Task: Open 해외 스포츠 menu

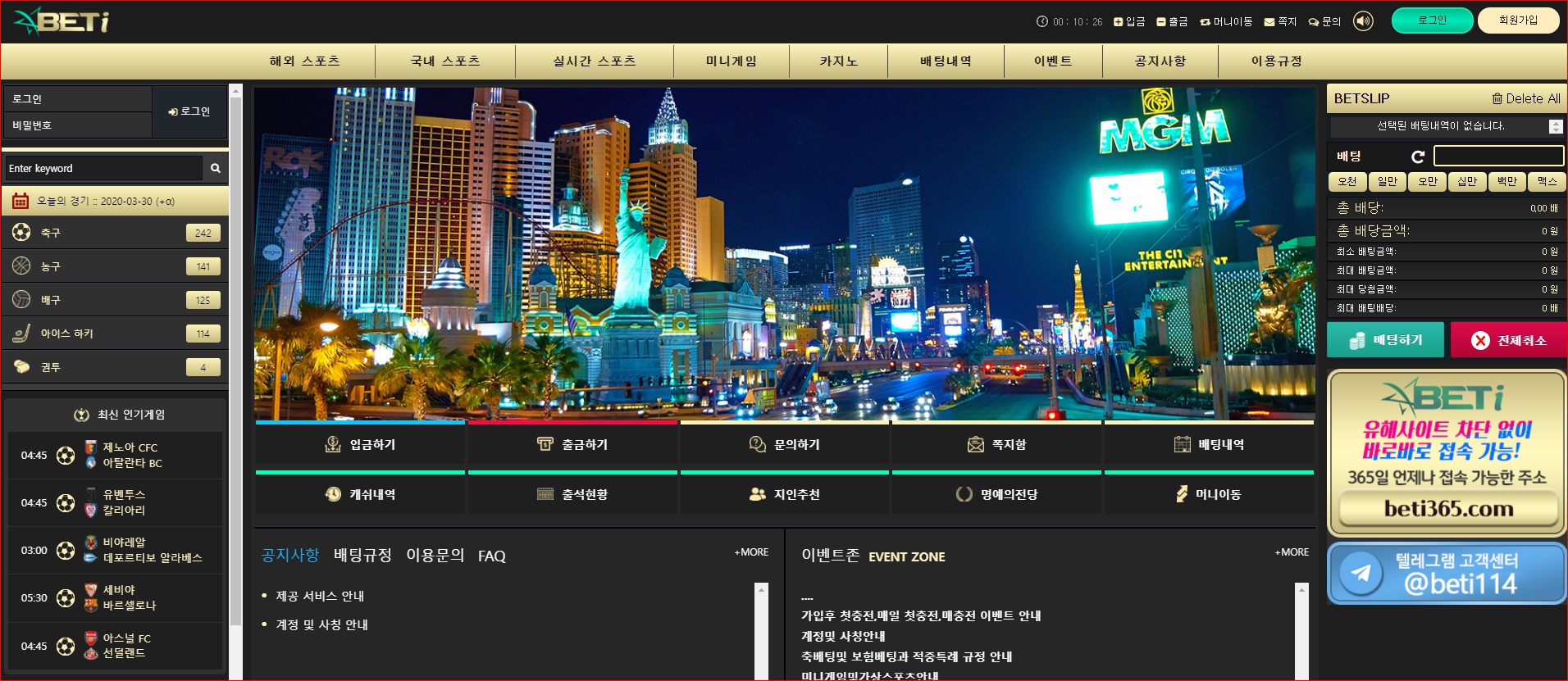Action: coord(305,61)
